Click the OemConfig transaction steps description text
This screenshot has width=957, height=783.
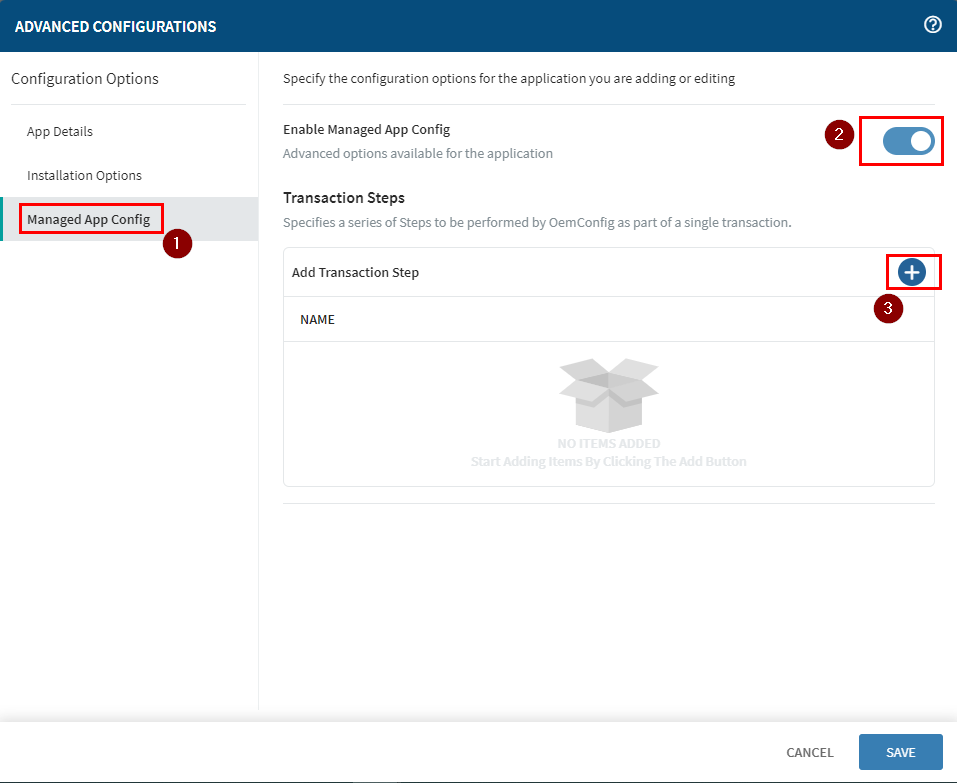click(x=537, y=223)
